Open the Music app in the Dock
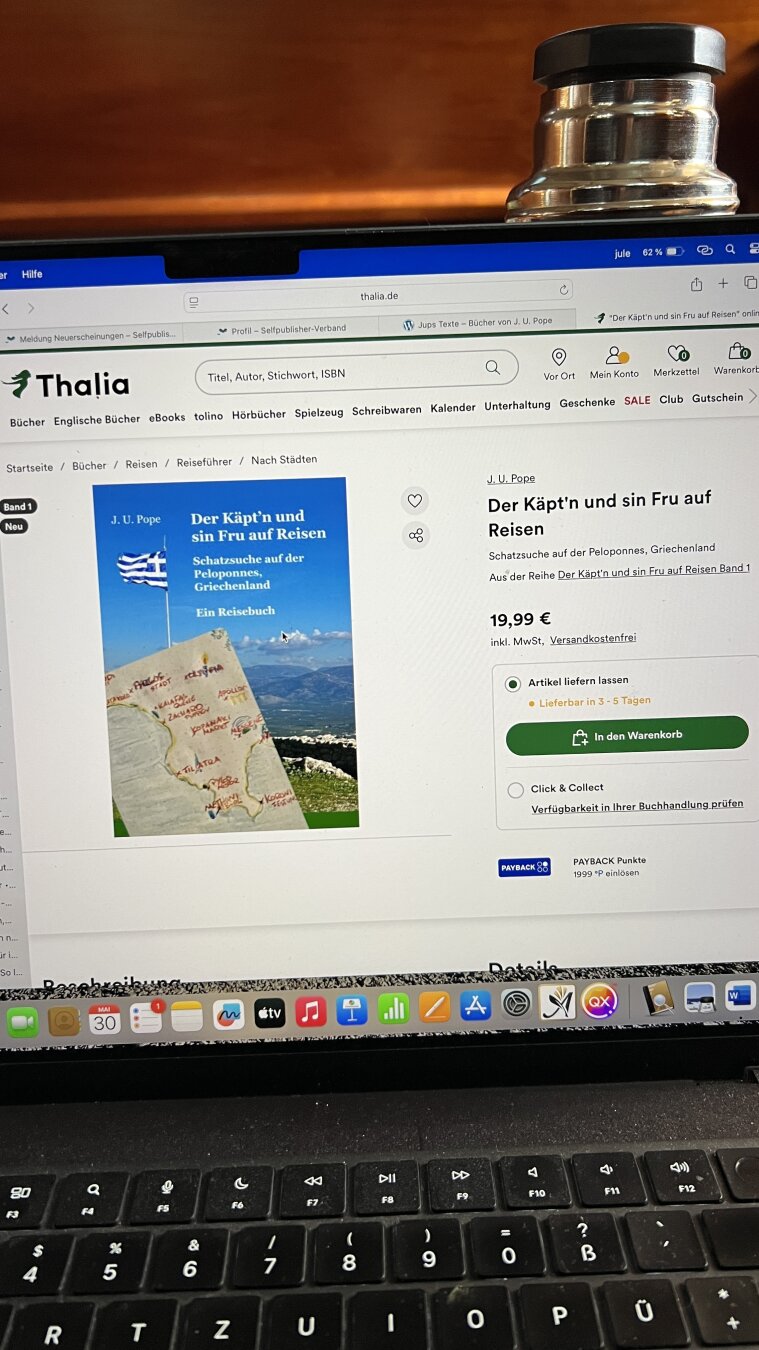 pos(310,1011)
